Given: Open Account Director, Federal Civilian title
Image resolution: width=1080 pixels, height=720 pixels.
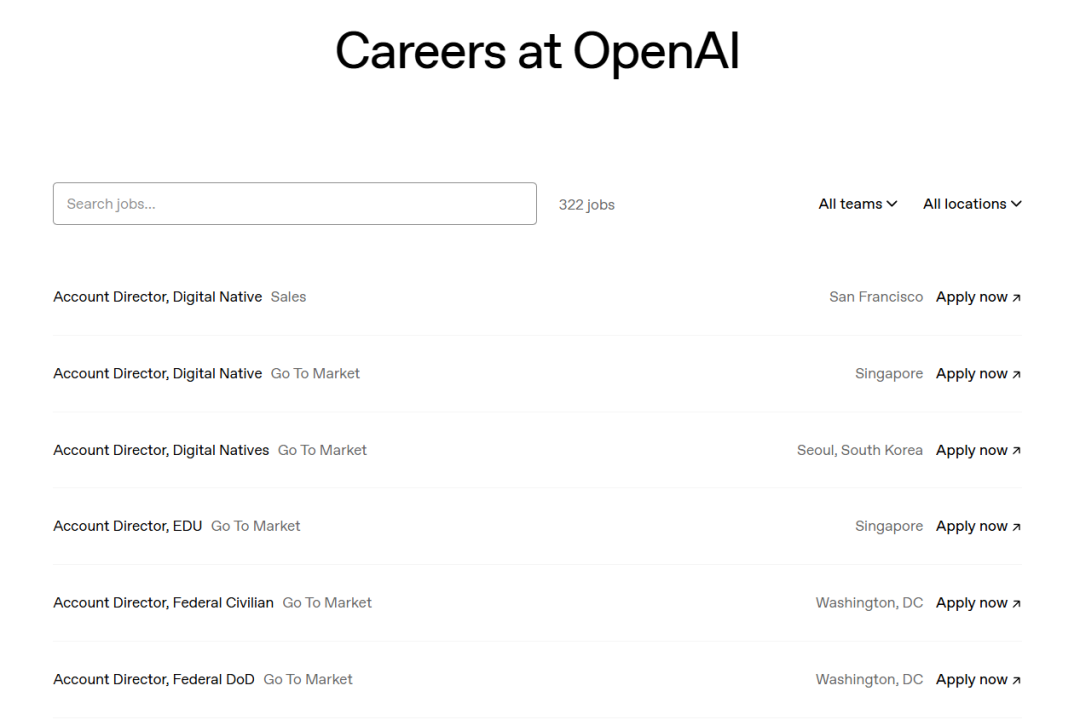Looking at the screenshot, I should [163, 603].
